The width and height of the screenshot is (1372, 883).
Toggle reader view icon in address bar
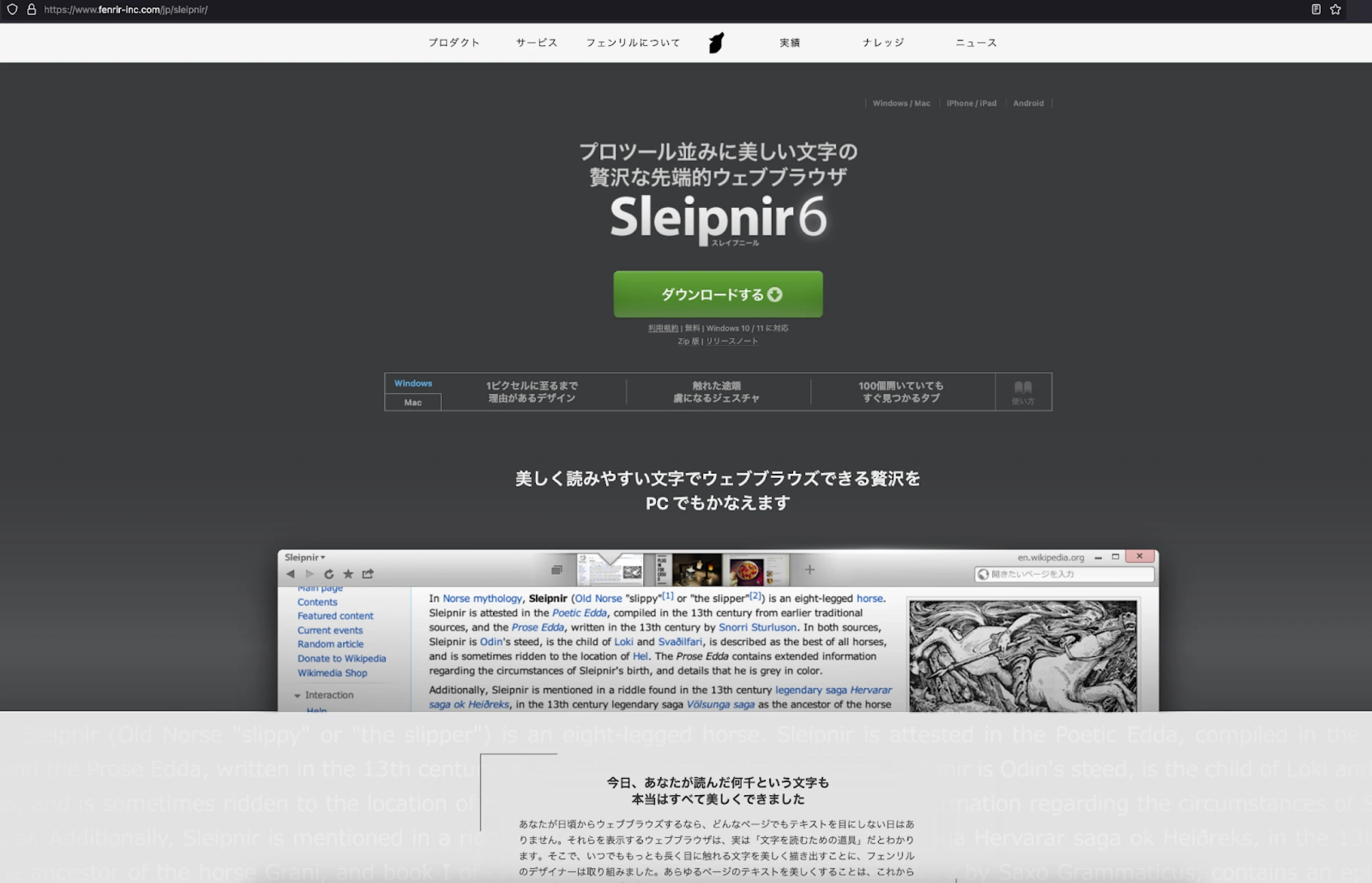1316,9
